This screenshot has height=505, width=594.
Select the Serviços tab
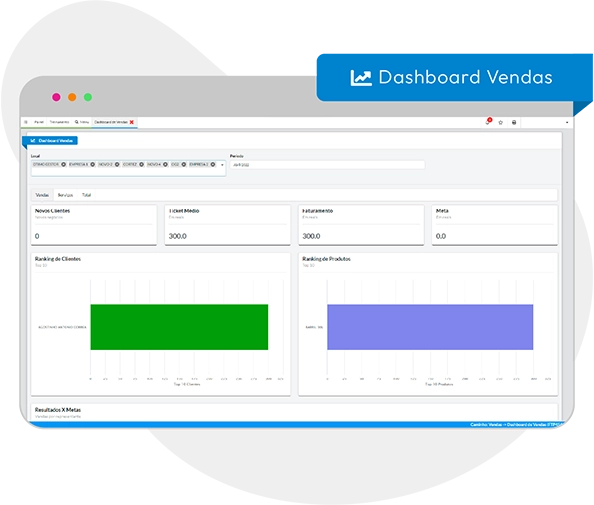click(65, 195)
